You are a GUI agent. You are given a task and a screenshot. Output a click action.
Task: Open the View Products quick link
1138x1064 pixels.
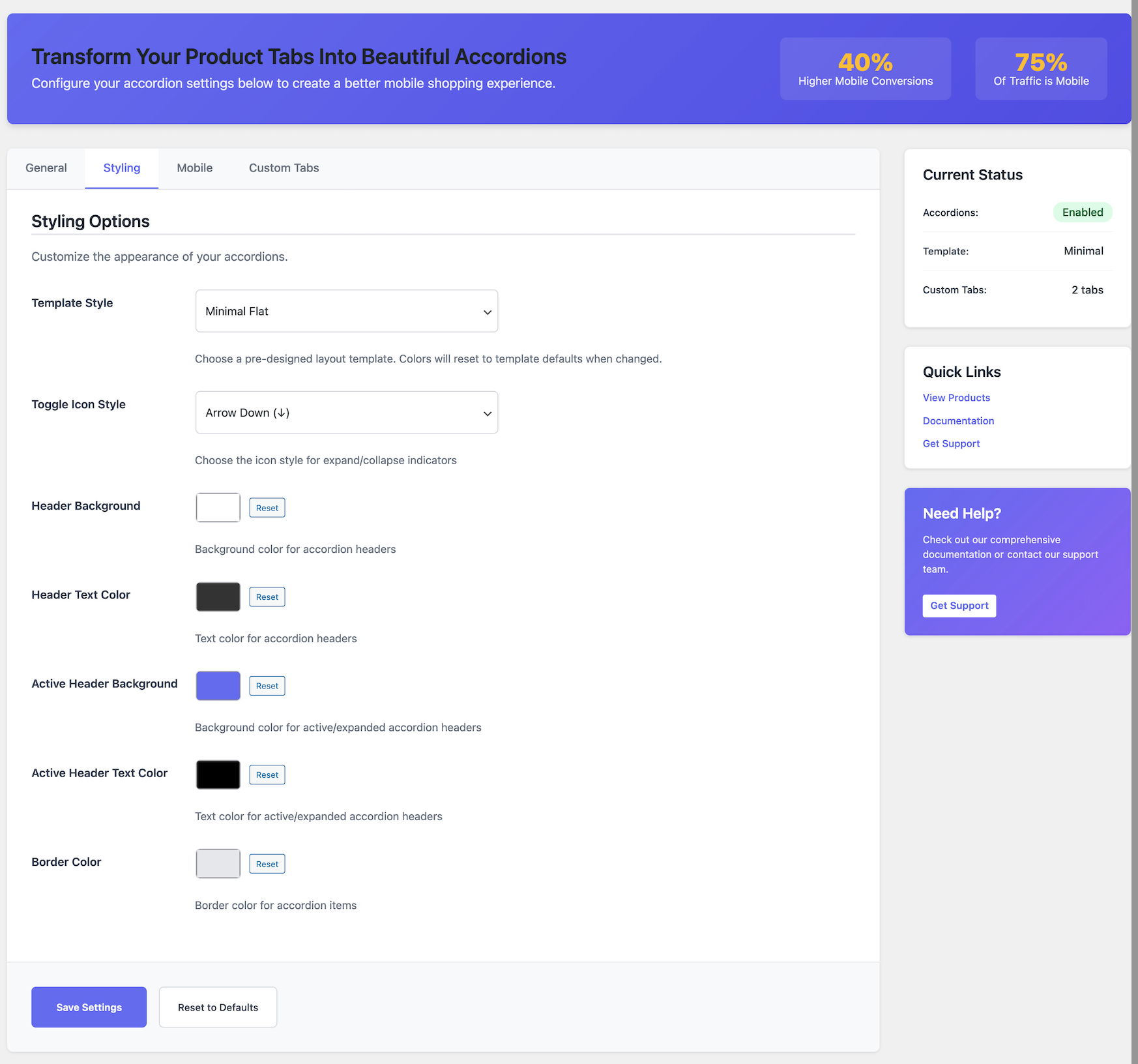coord(956,398)
